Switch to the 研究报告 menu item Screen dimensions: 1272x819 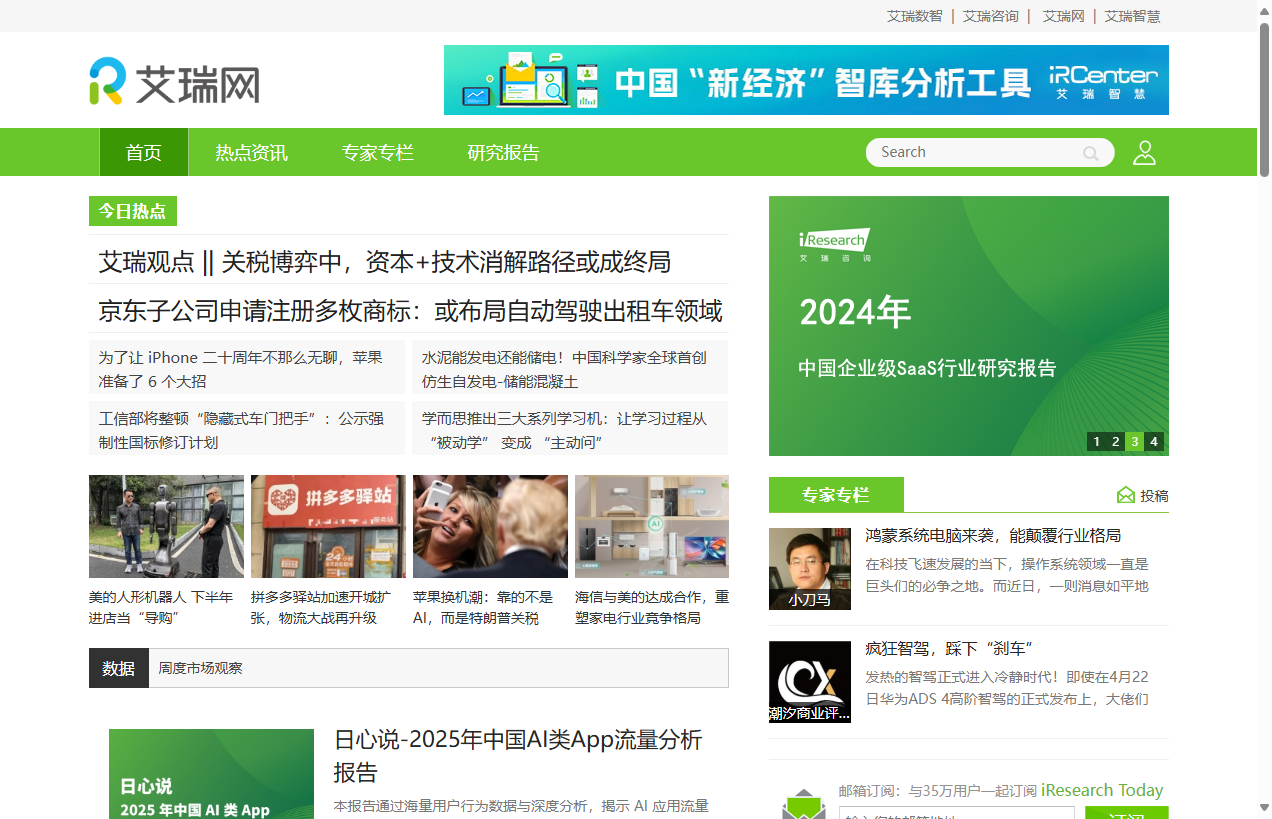point(503,152)
